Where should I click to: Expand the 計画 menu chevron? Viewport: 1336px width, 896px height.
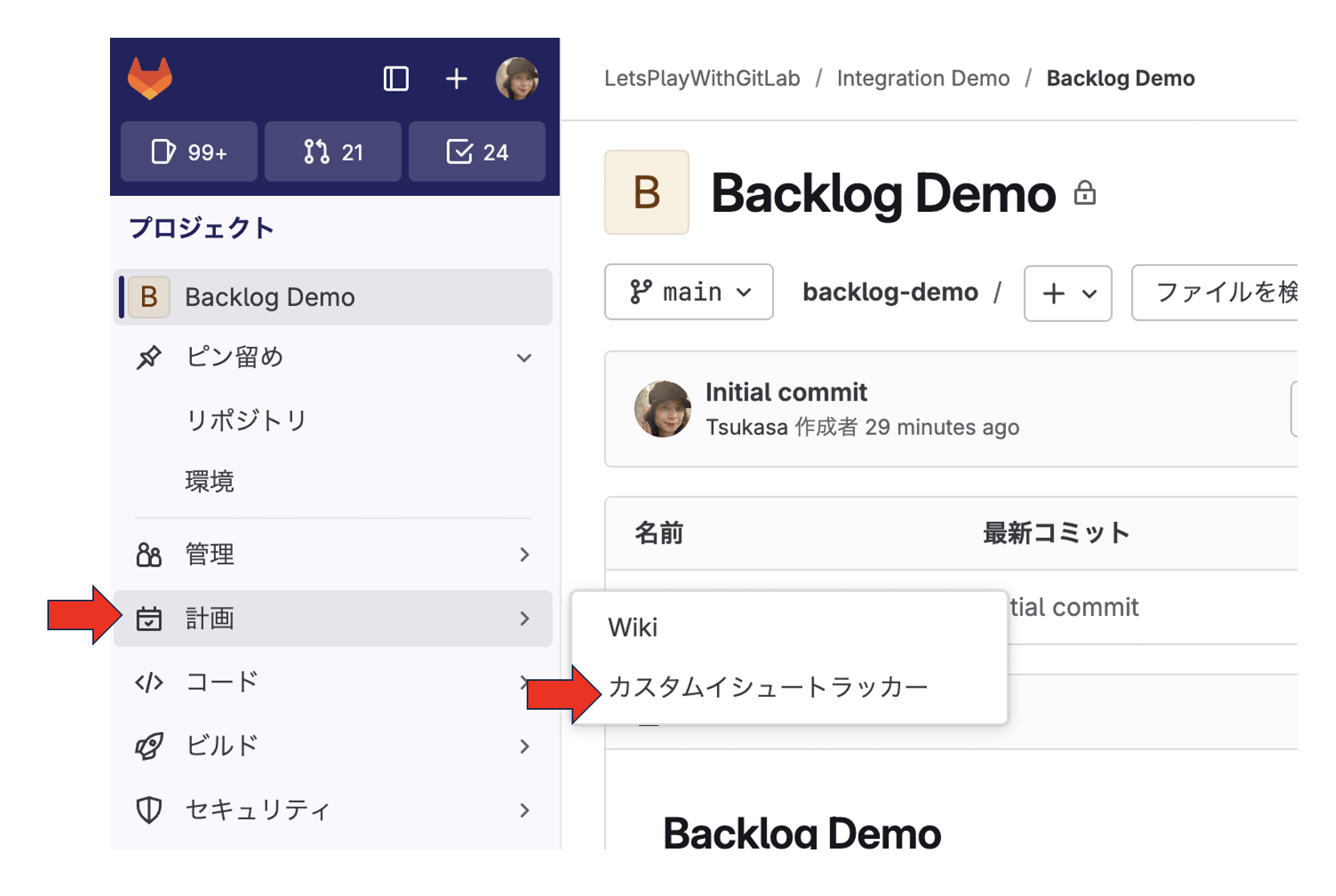click(524, 618)
